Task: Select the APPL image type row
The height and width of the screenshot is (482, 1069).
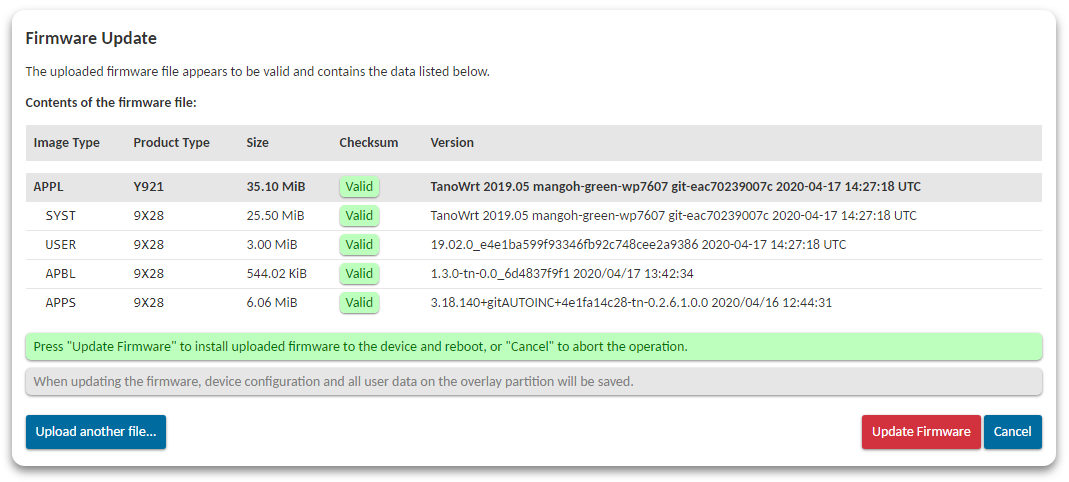Action: [x=534, y=187]
